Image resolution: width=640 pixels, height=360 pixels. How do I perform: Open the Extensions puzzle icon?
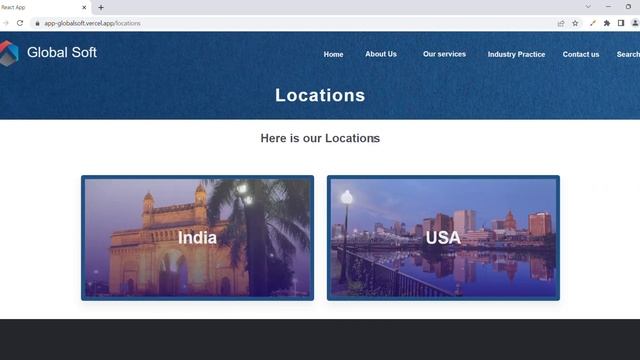[x=607, y=23]
